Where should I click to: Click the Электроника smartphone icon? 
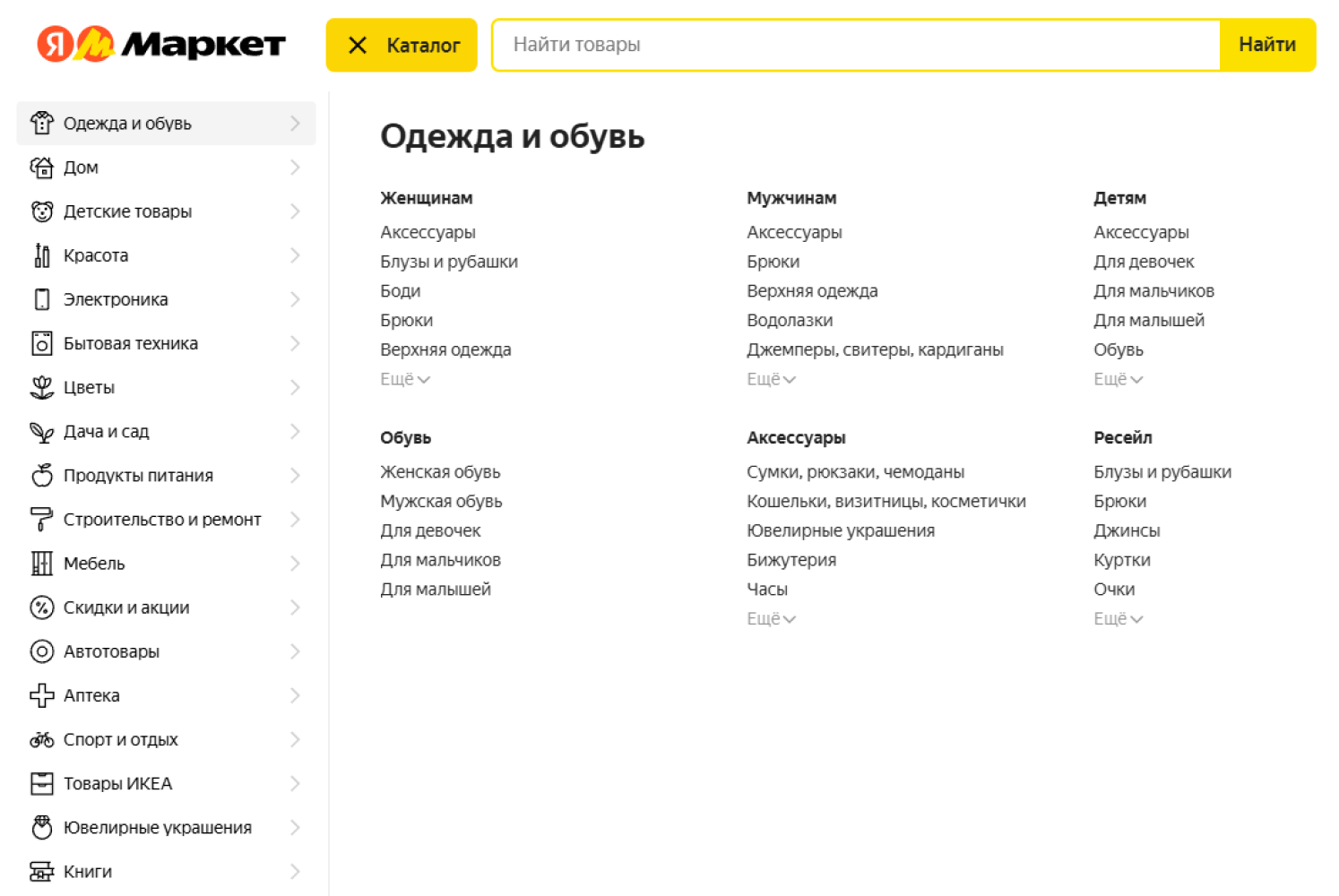coord(42,299)
